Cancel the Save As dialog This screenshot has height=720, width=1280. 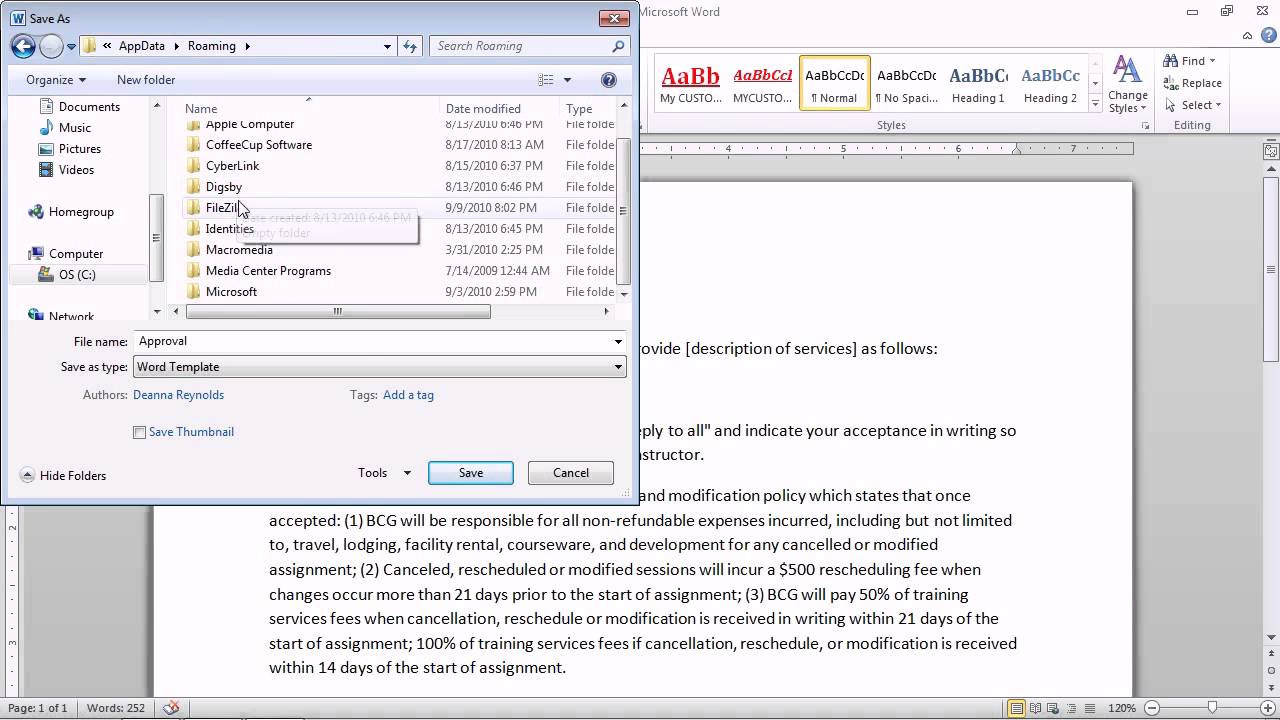click(x=571, y=473)
